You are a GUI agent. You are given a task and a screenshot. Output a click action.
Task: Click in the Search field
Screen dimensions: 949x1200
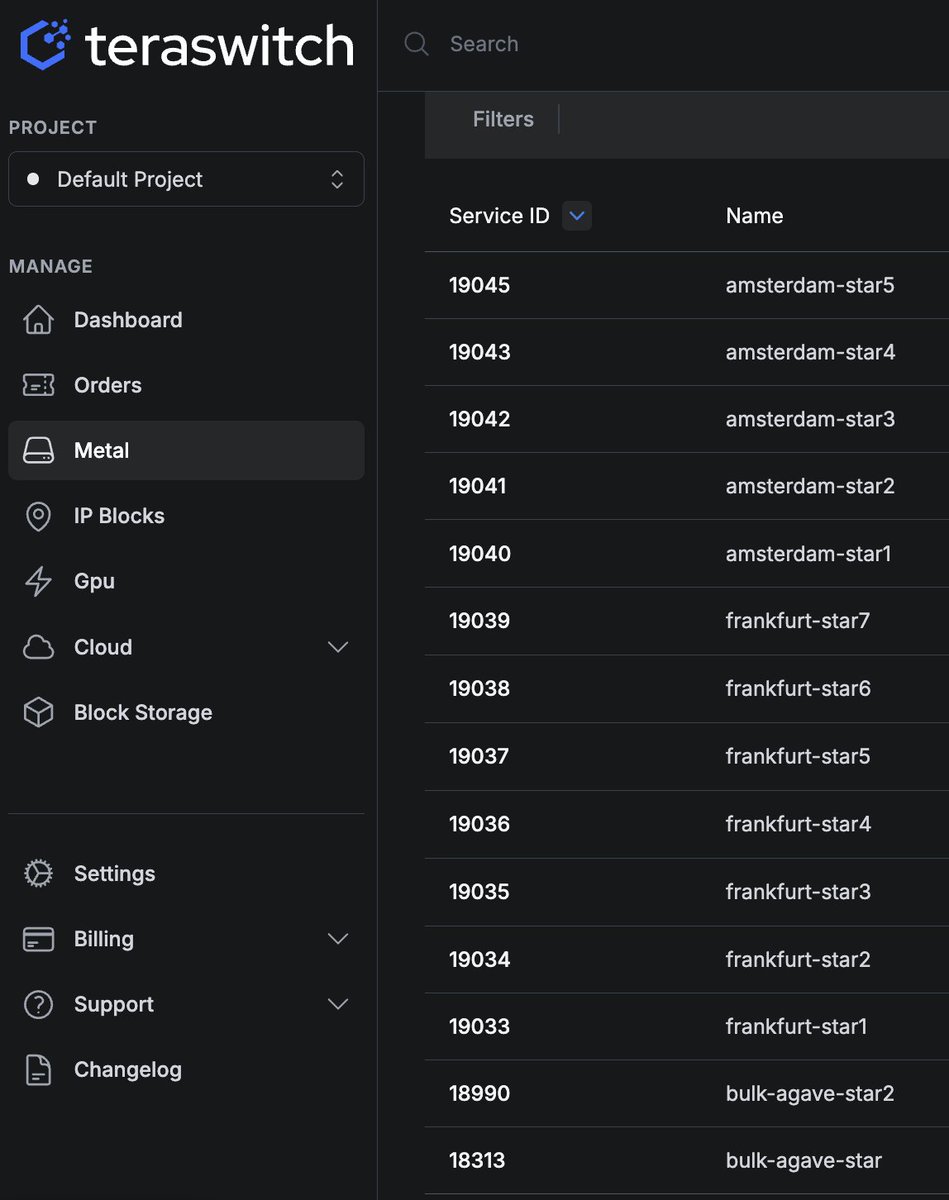pos(650,44)
